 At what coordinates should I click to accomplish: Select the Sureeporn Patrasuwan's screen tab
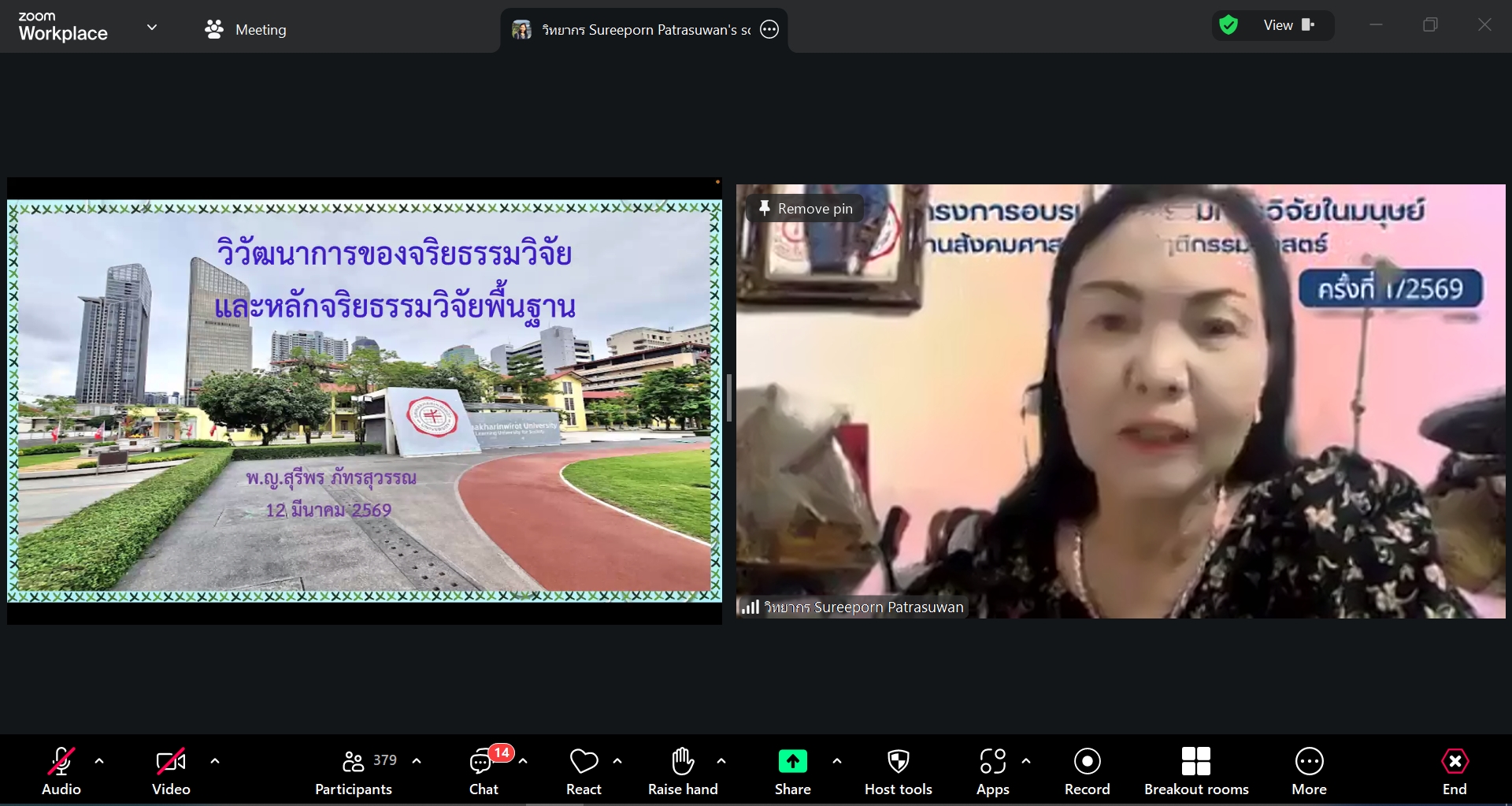coord(634,30)
